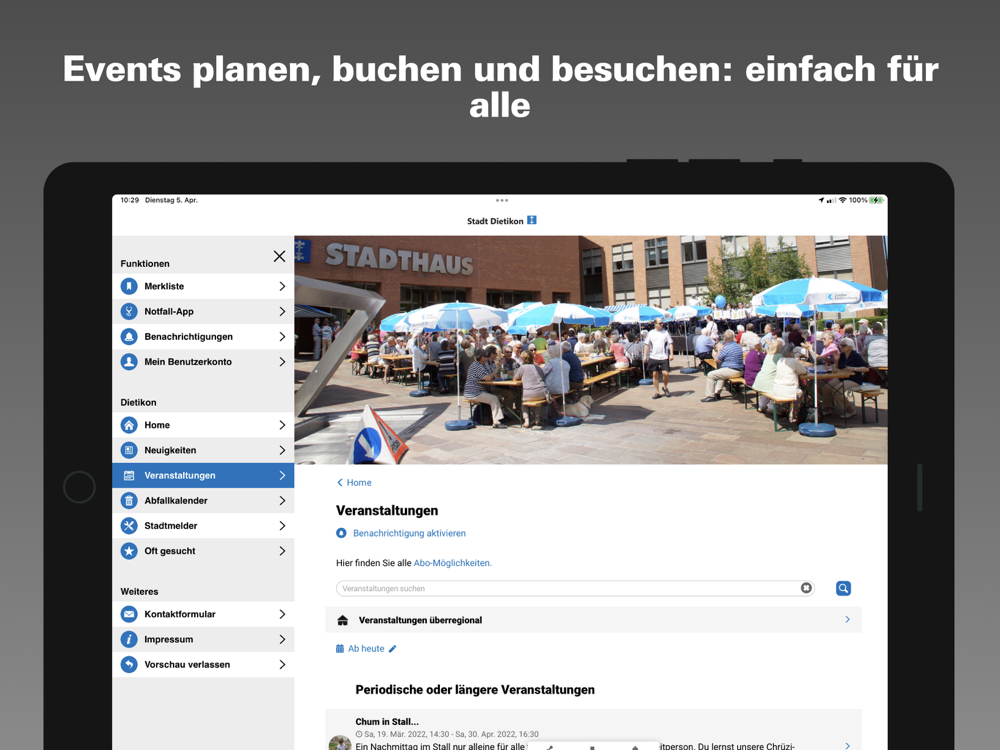This screenshot has width=1000, height=750.
Task: Click the Stadt Dietikon crest icon in header
Action: click(532, 220)
